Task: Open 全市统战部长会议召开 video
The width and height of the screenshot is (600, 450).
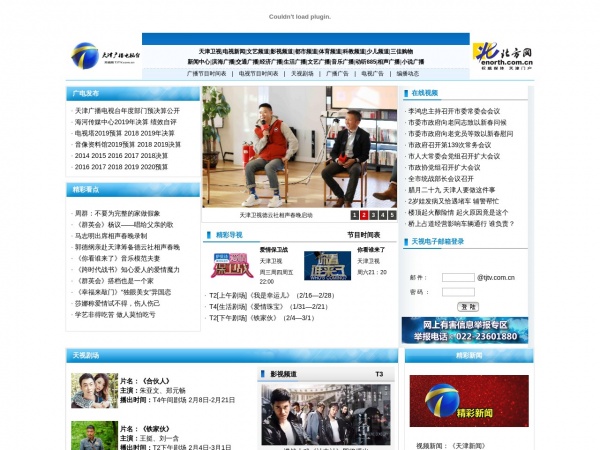Action: pos(441,179)
